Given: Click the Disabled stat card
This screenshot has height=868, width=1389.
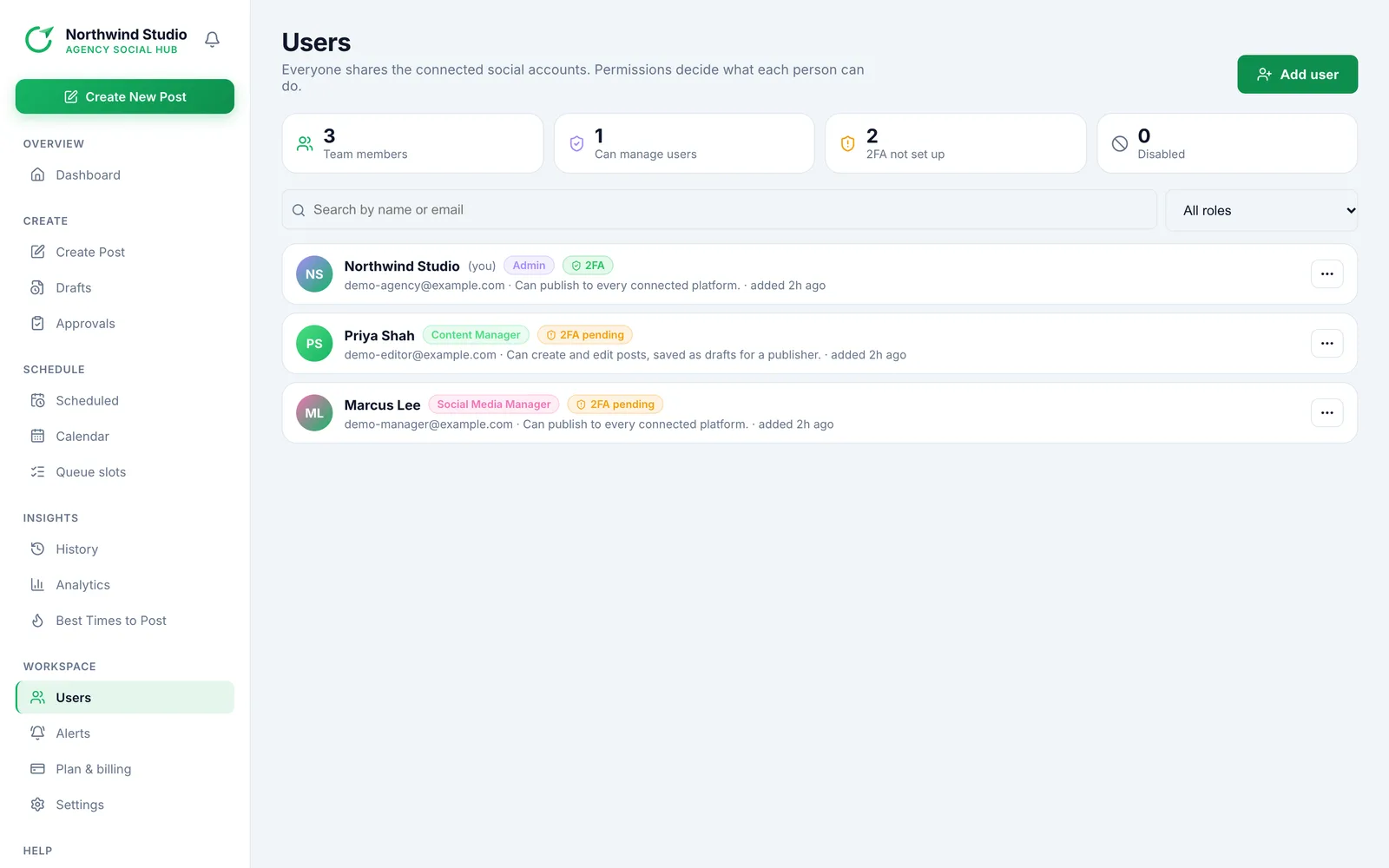Looking at the screenshot, I should (1227, 143).
